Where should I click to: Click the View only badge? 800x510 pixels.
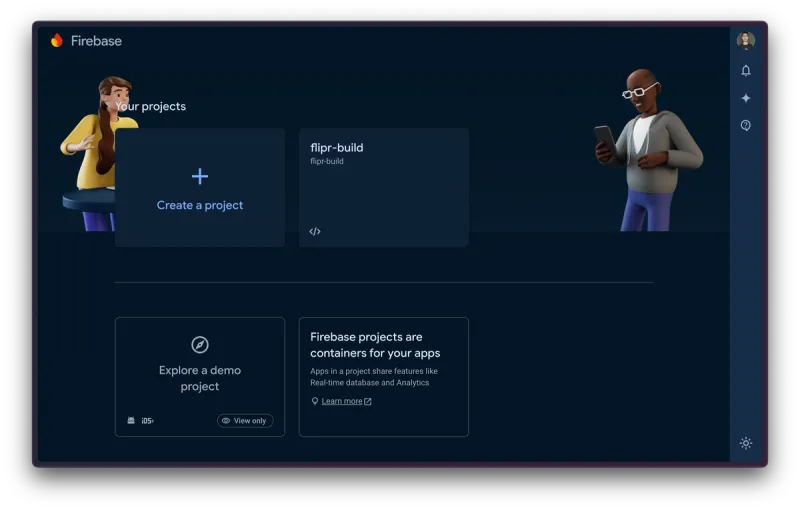point(245,421)
